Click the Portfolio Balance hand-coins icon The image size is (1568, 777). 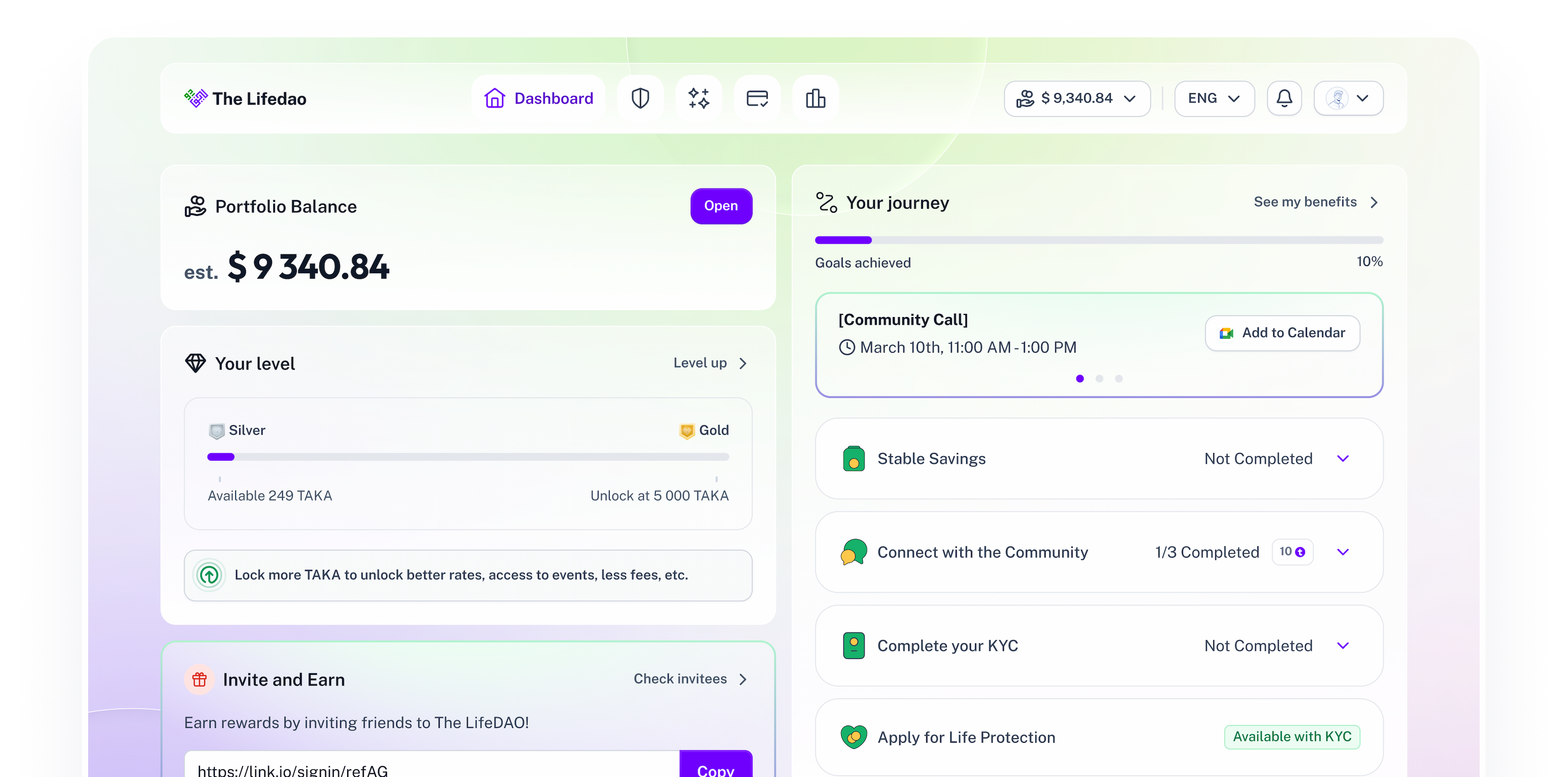[196, 206]
